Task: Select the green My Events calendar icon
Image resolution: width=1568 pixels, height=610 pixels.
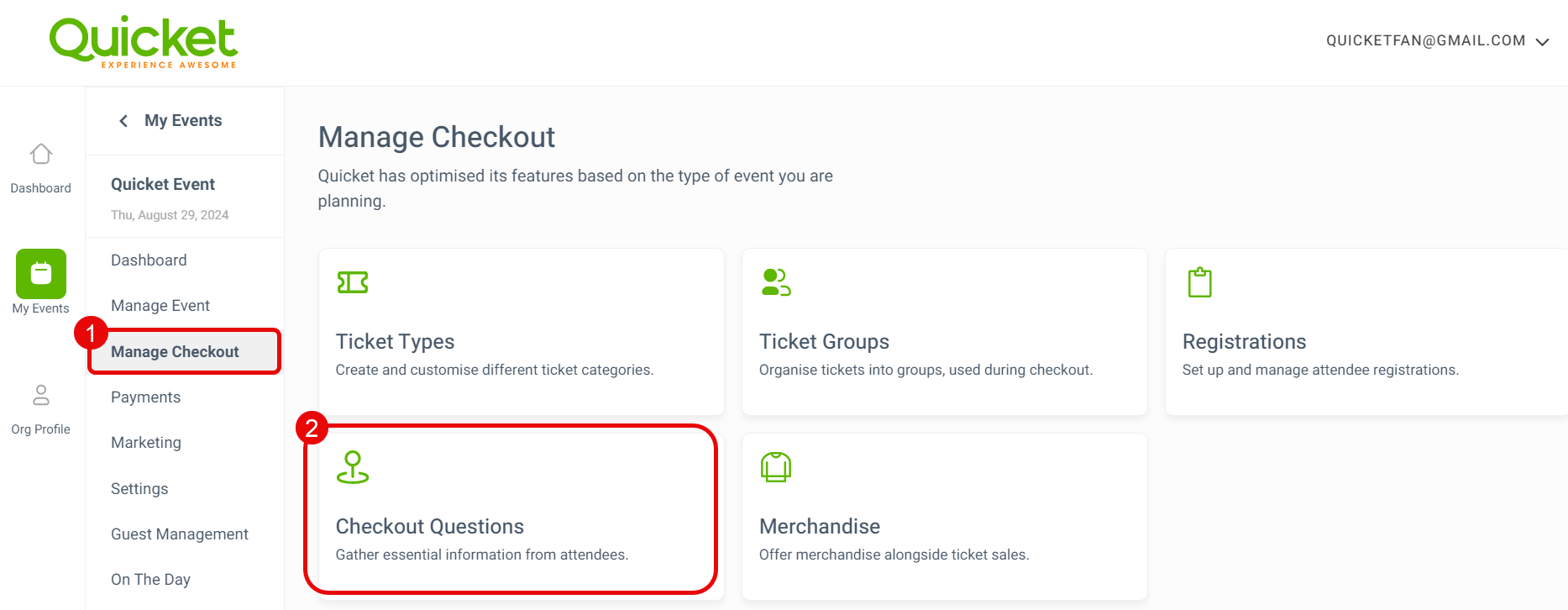Action: (40, 274)
